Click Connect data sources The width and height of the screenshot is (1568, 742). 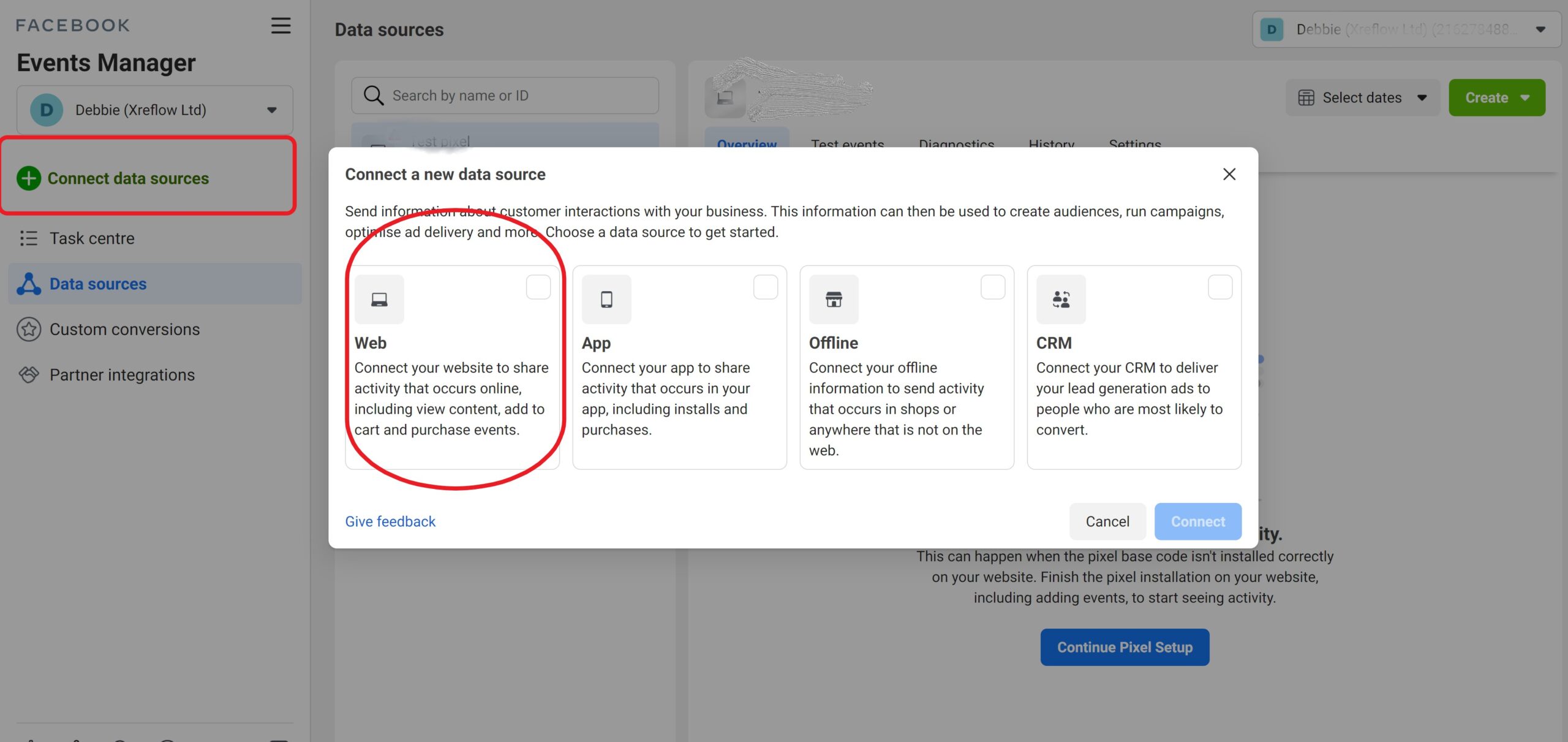tap(128, 178)
